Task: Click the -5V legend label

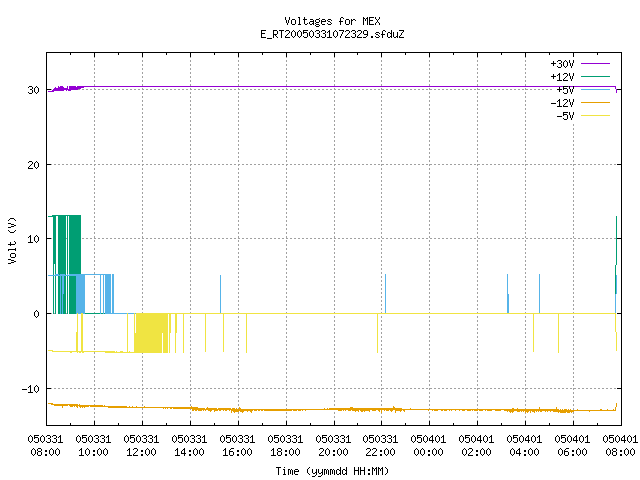Action: (565, 116)
